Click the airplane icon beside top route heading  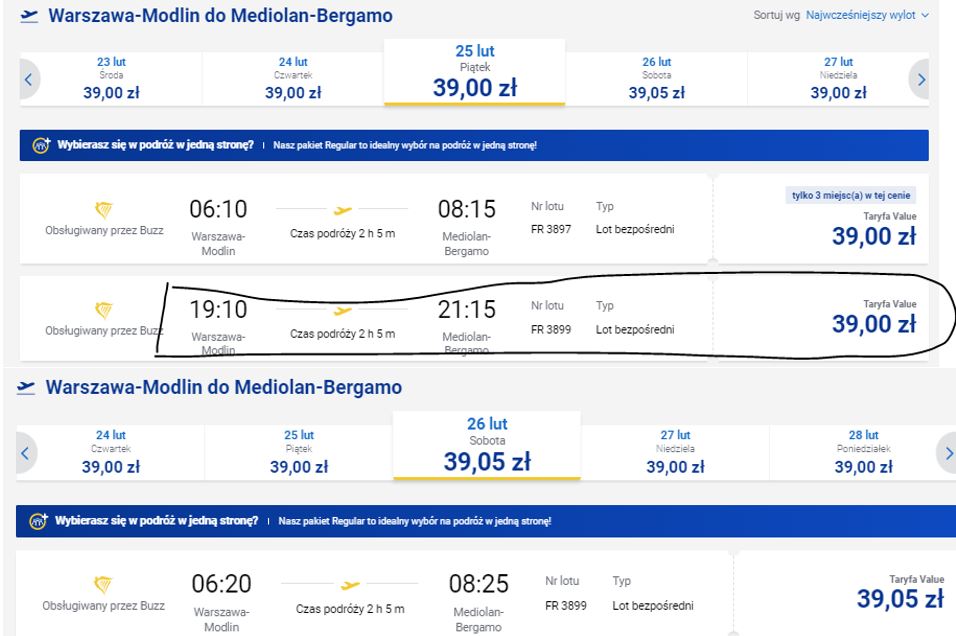coord(29,16)
